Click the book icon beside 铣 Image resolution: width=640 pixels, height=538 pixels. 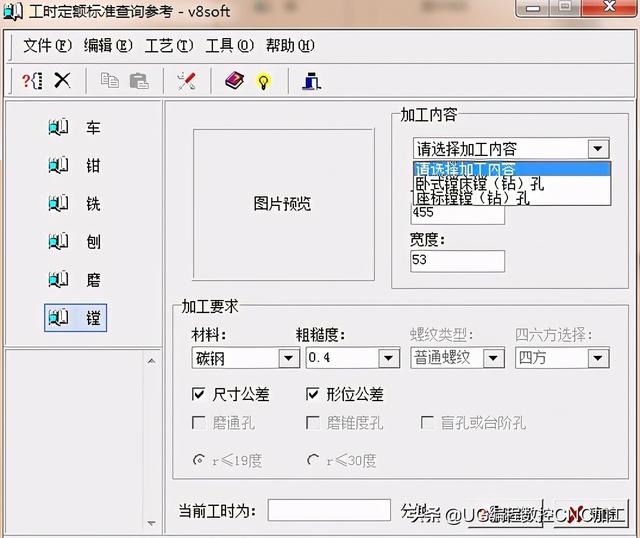click(x=58, y=203)
